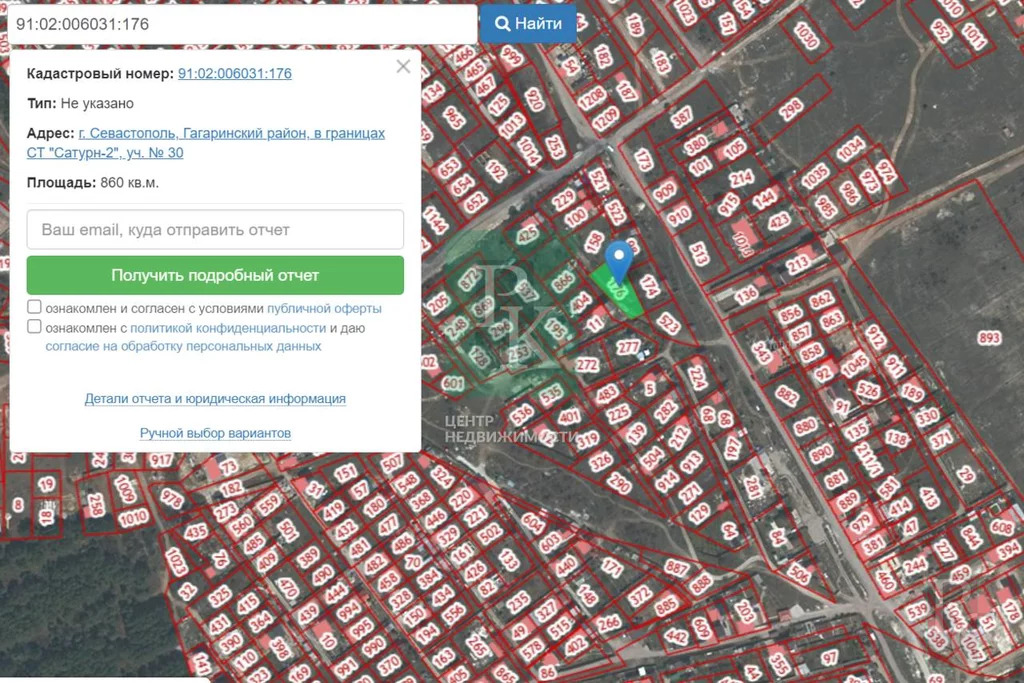
Task: Open the публичной оферты link
Action: click(x=324, y=308)
